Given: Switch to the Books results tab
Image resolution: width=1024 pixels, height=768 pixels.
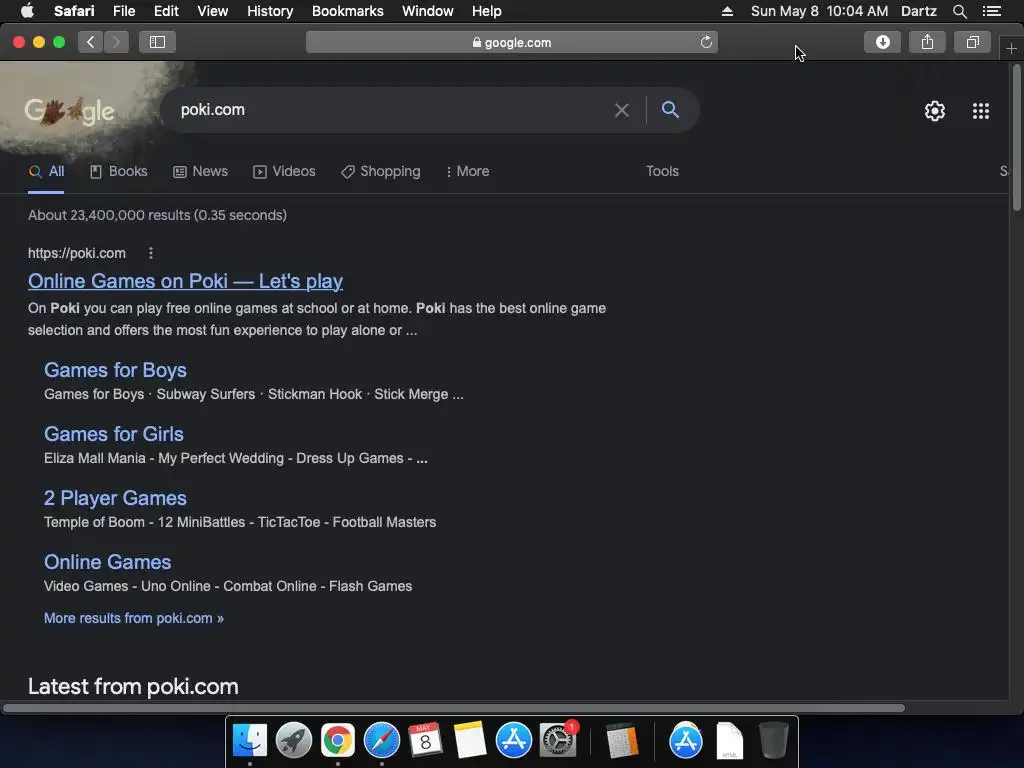Looking at the screenshot, I should coord(119,172).
